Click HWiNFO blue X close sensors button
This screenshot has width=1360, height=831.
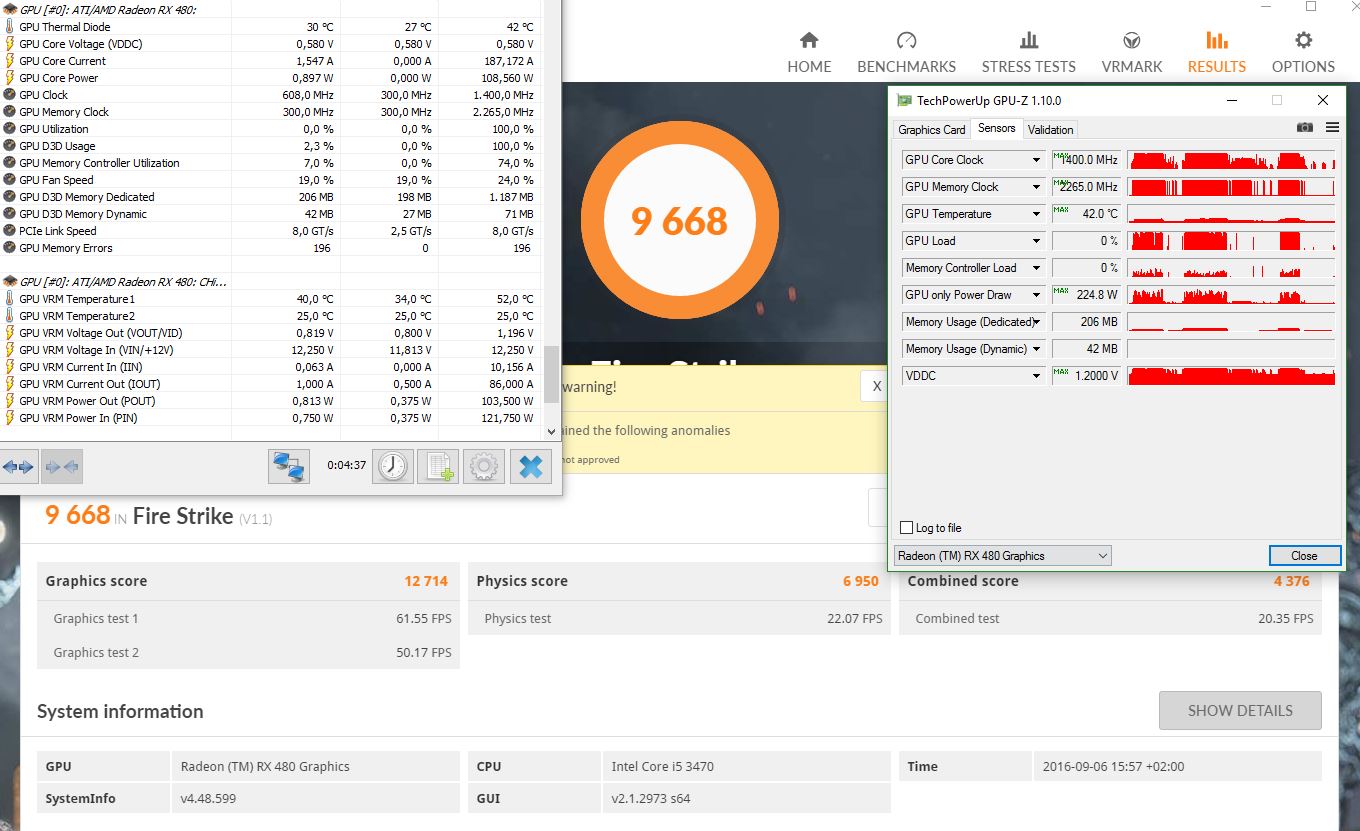(531, 466)
